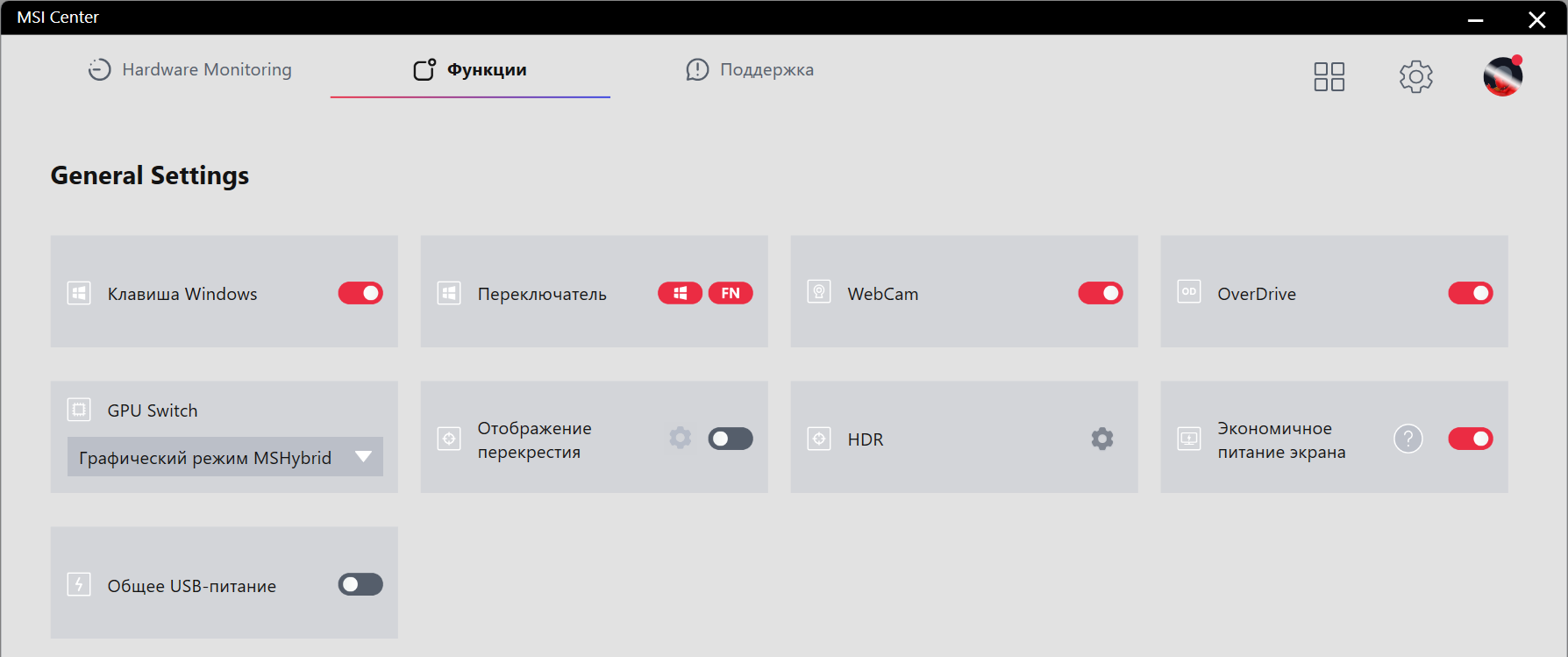Turn off Экономичное питание экрана toggle
1568x657 pixels.
pyautogui.click(x=1471, y=439)
